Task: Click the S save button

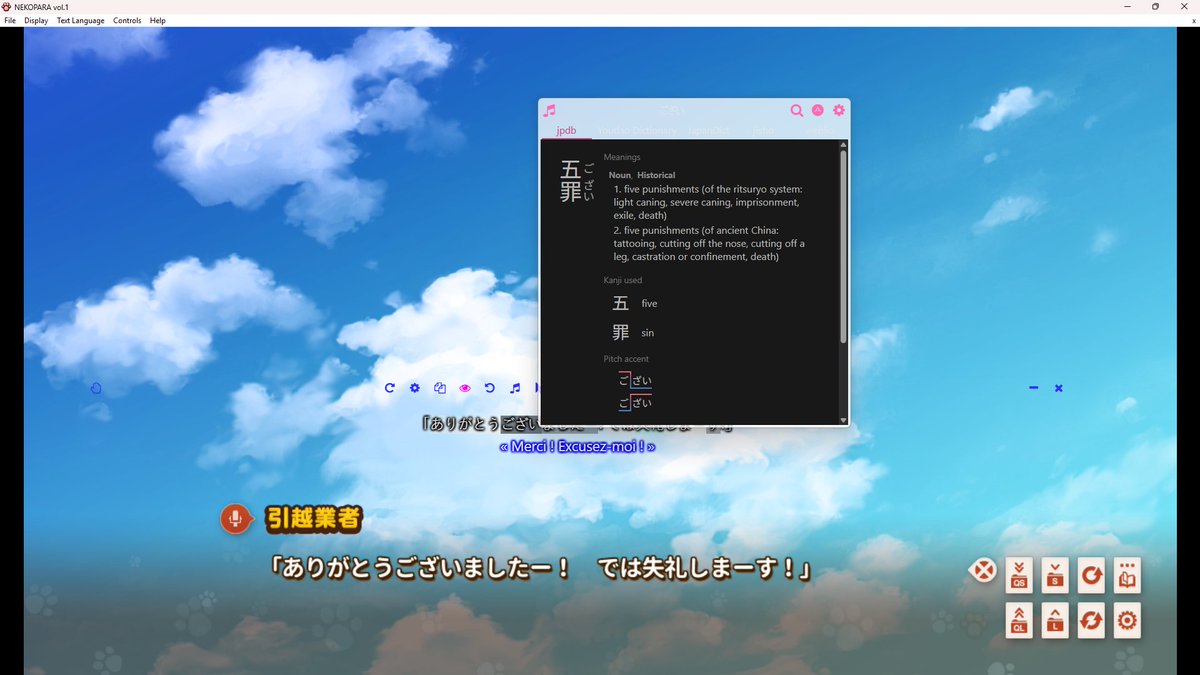Action: click(x=1055, y=575)
